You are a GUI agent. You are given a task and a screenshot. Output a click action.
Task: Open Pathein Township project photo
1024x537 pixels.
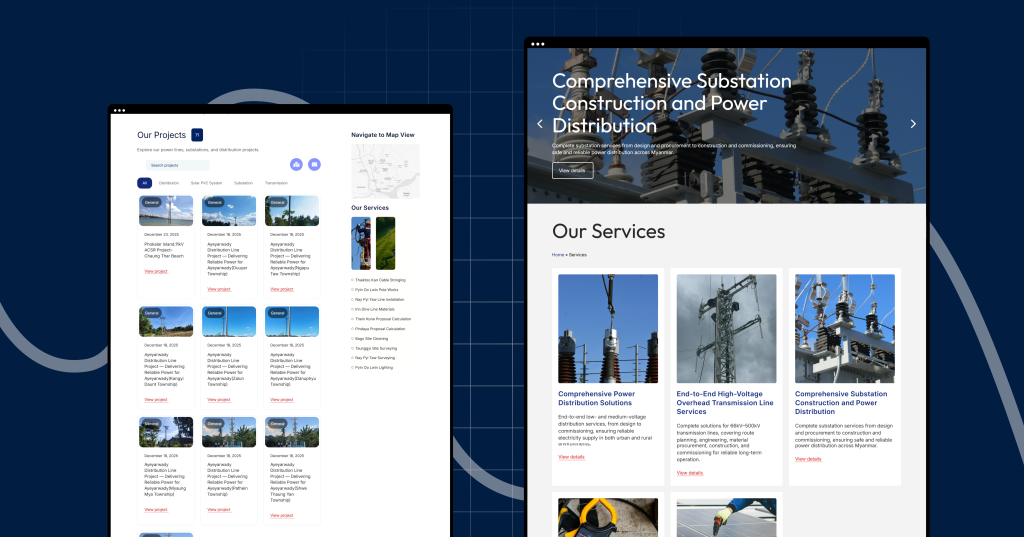point(229,432)
